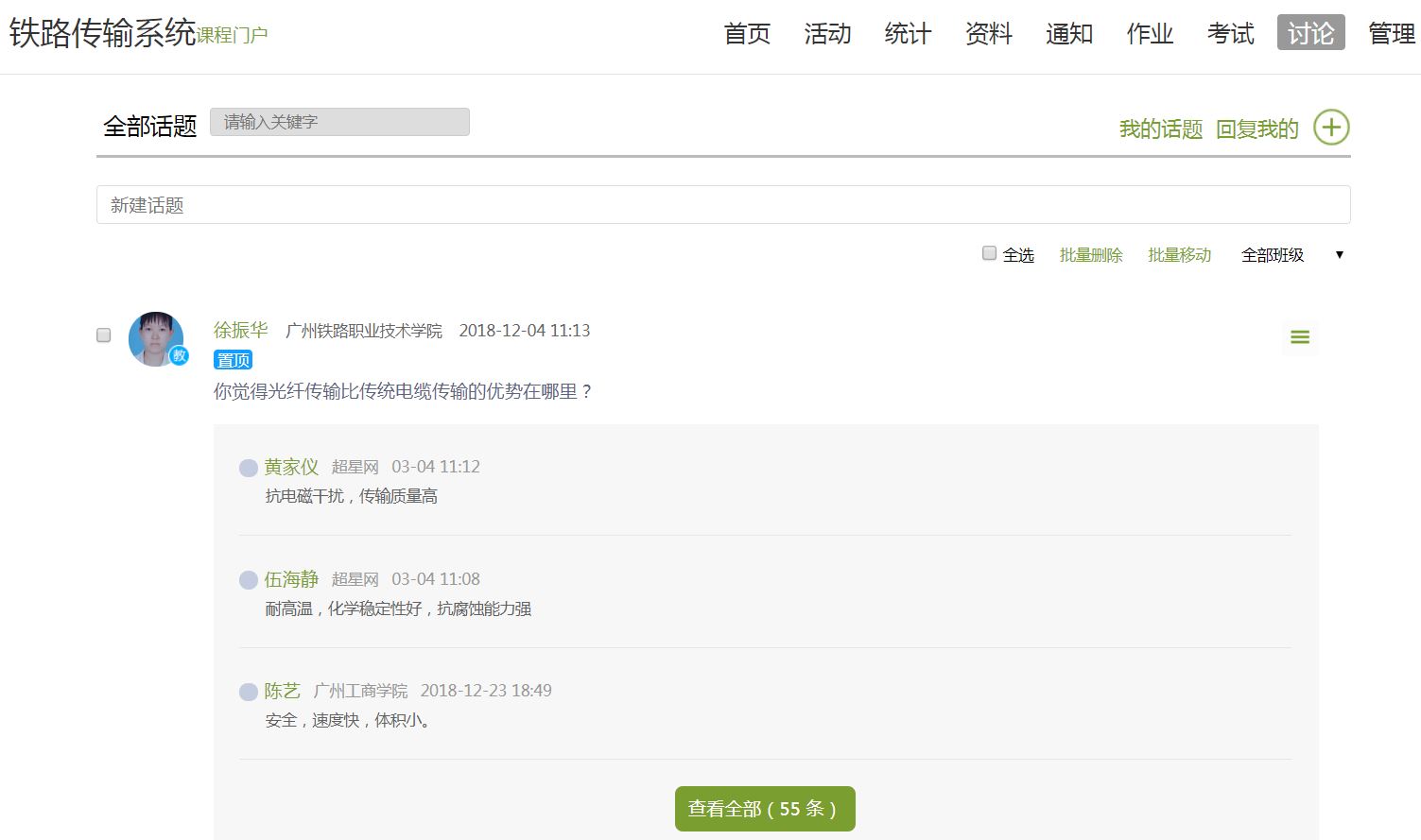Click timestamp 03-04 11:12
This screenshot has height=840, width=1421.
tap(436, 467)
